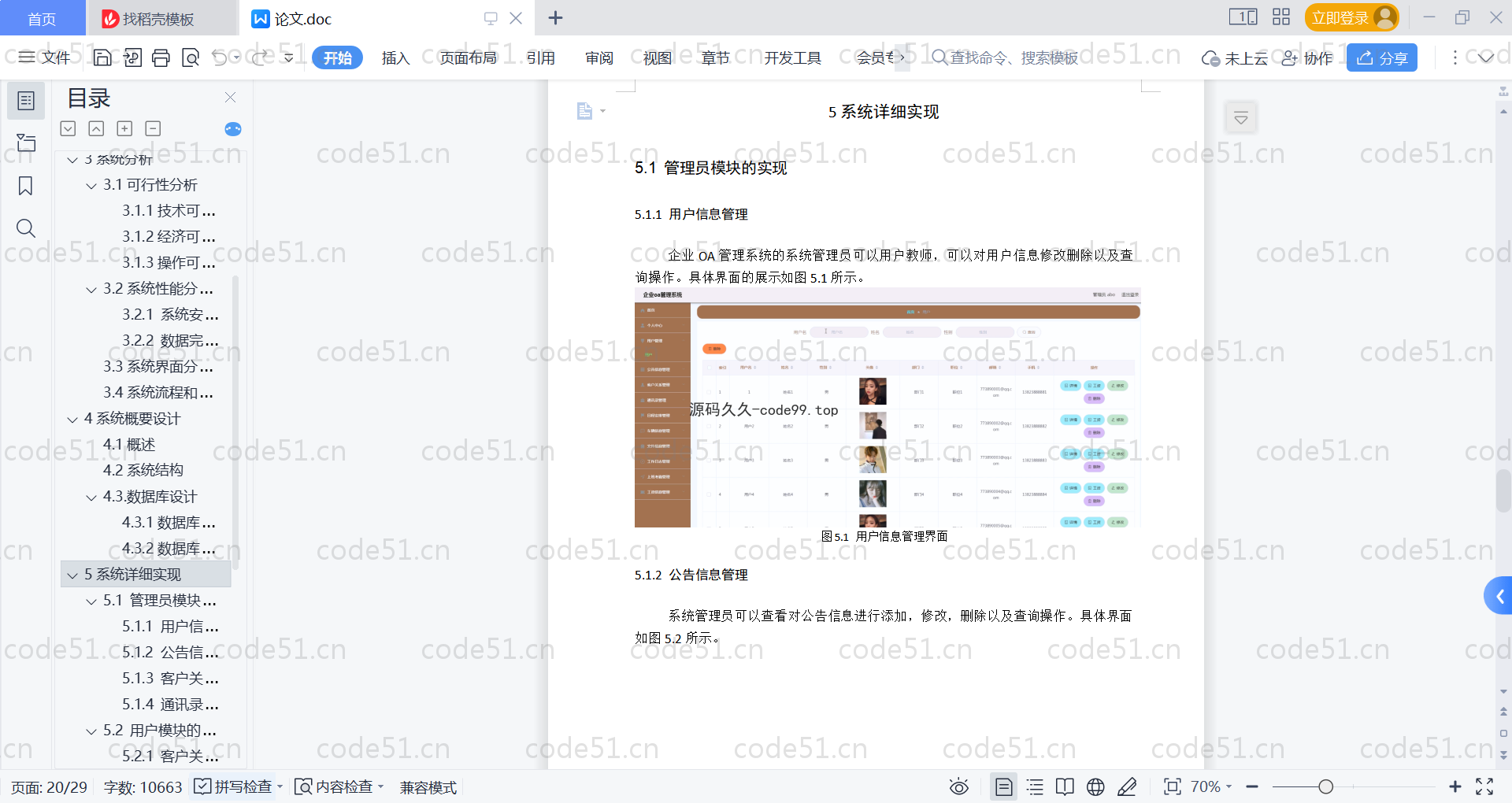Screen dimensions: 1512x803
Task: Select the 开始 ribbon tab
Action: pyautogui.click(x=337, y=57)
